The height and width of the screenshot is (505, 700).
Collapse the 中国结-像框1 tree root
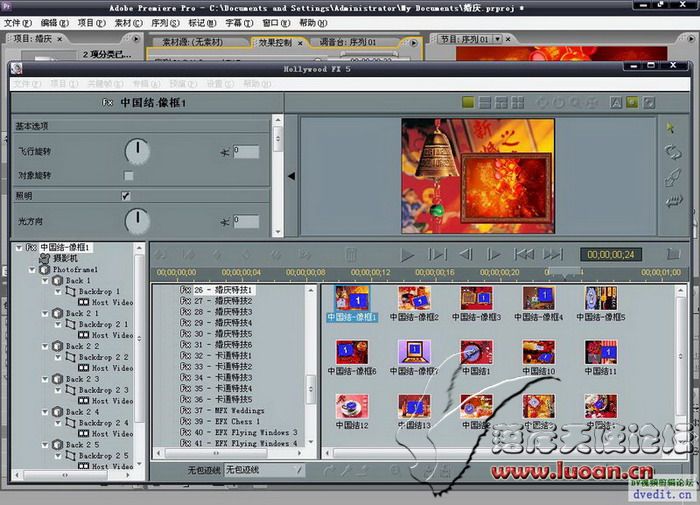[x=19, y=247]
